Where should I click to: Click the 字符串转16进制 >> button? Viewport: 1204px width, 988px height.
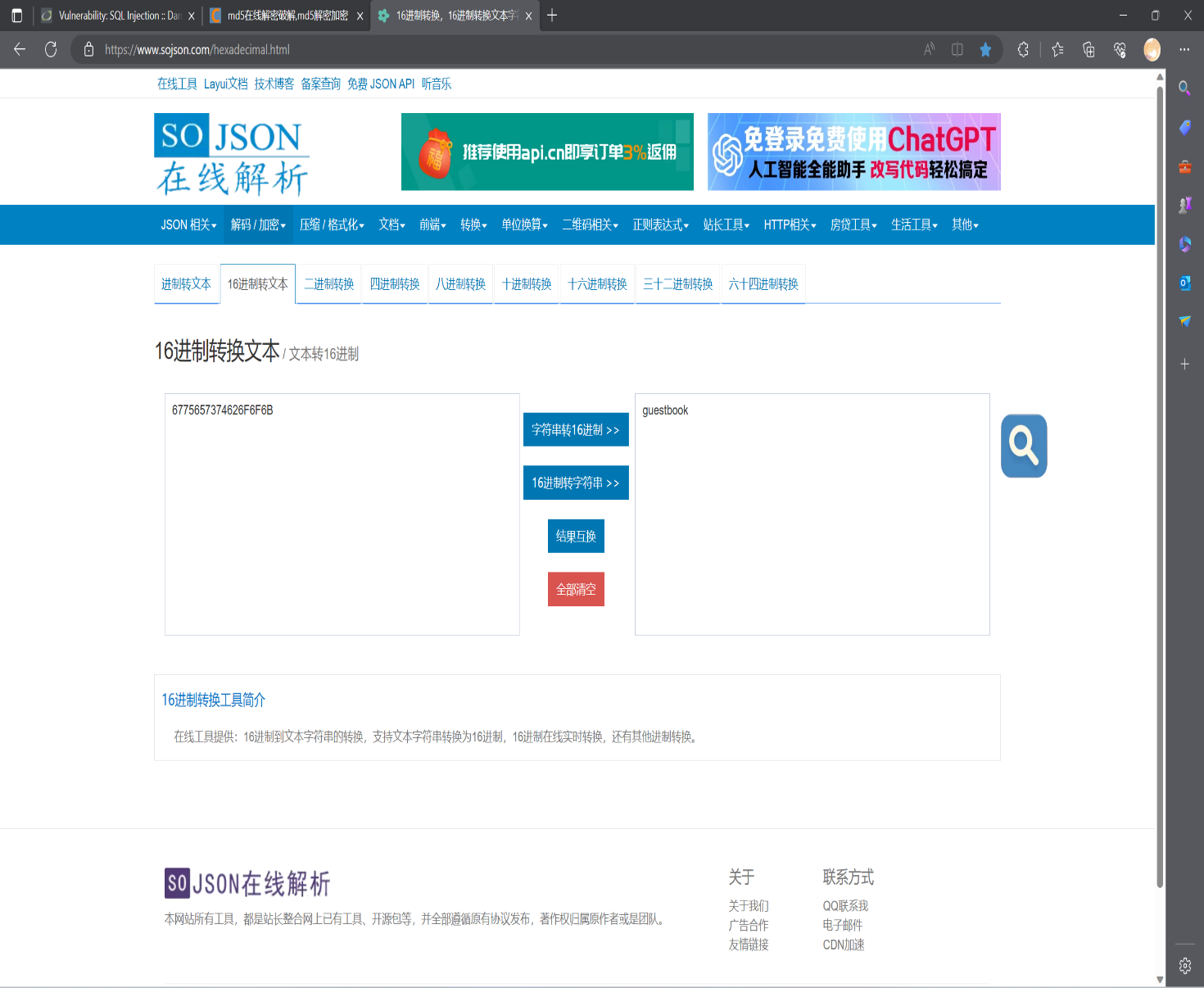pos(576,429)
